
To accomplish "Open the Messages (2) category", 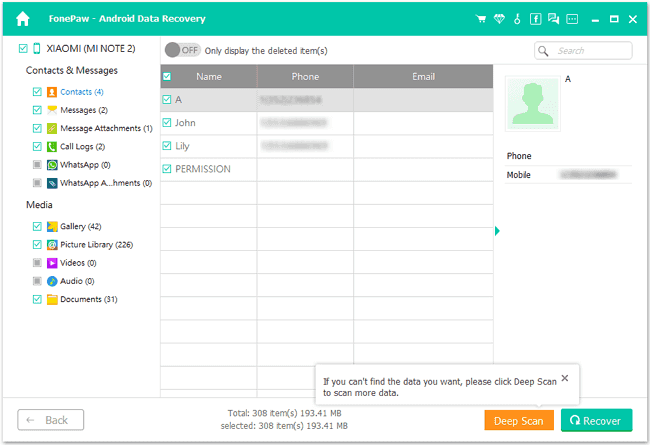I will (84, 110).
